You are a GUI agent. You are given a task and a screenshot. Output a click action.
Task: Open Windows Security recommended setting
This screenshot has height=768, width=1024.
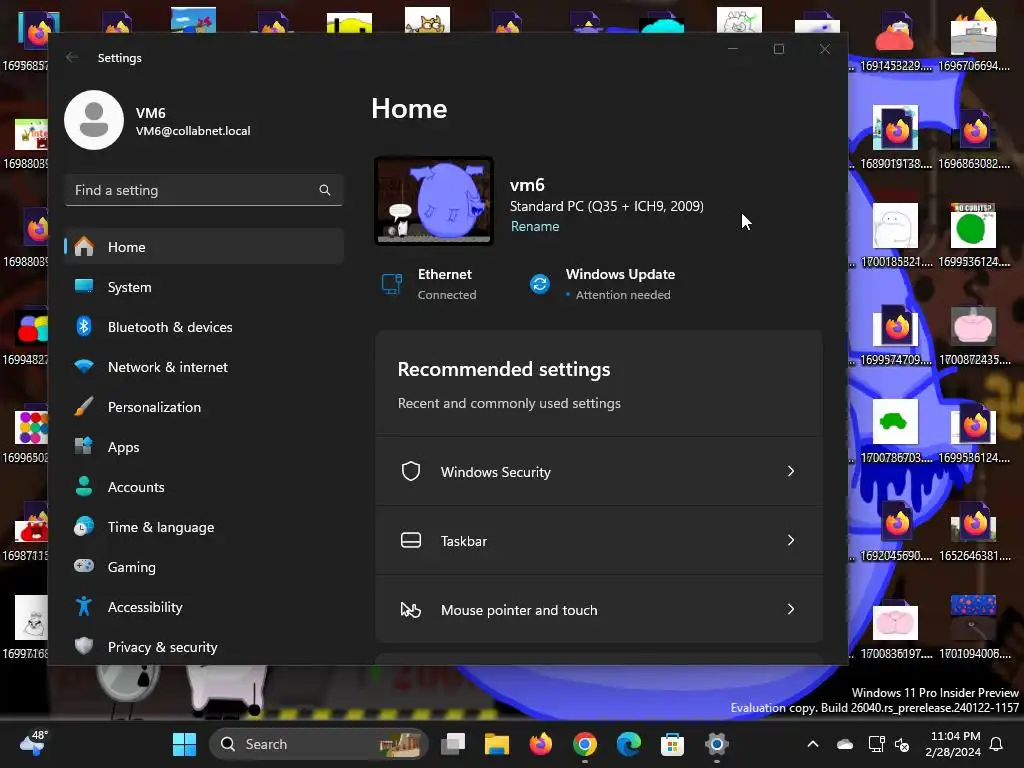(599, 472)
